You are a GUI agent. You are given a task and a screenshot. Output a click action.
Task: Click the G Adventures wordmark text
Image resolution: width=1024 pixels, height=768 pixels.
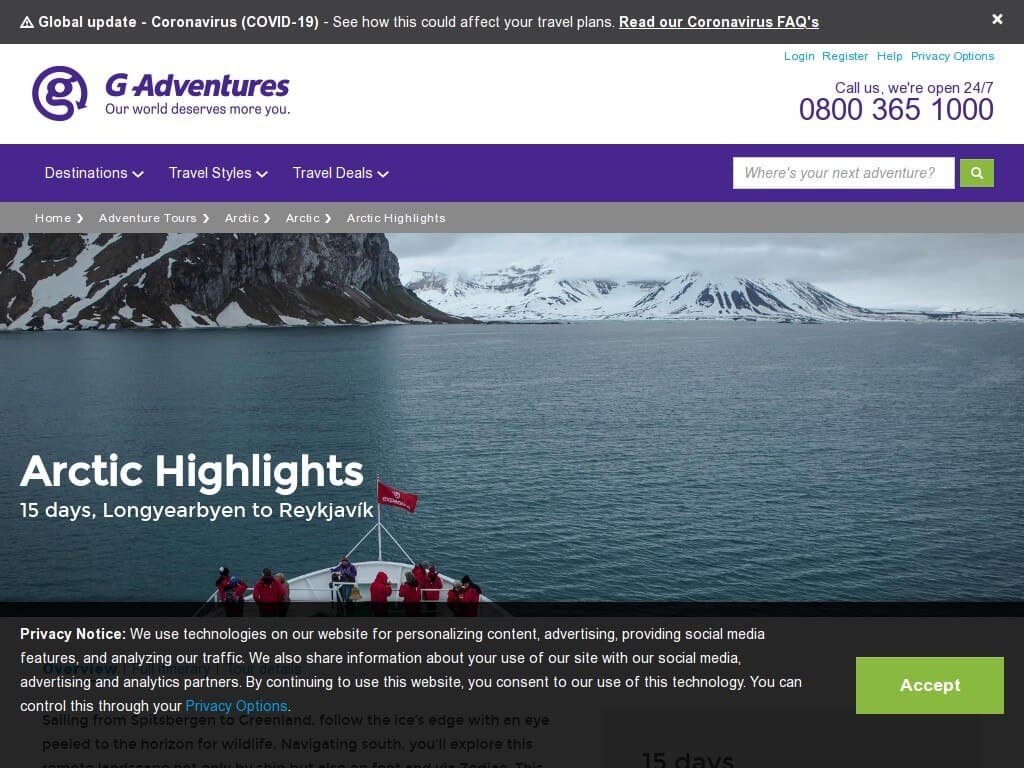(x=197, y=86)
